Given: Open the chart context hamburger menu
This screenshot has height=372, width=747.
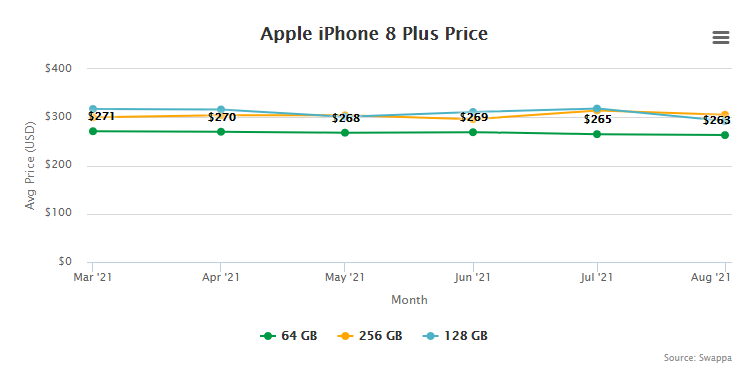Looking at the screenshot, I should 721,38.
